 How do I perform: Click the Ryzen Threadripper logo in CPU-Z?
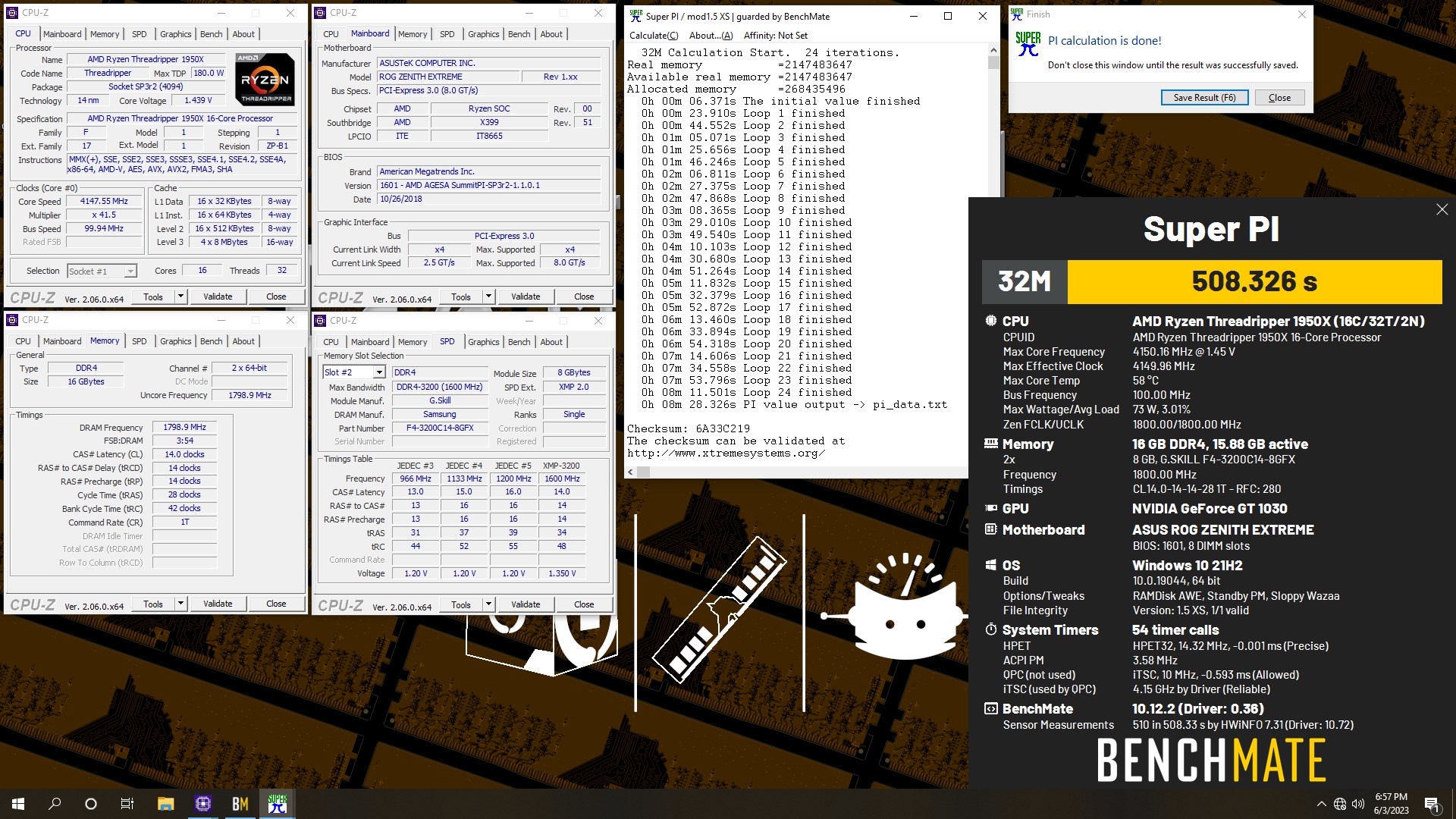(x=265, y=79)
